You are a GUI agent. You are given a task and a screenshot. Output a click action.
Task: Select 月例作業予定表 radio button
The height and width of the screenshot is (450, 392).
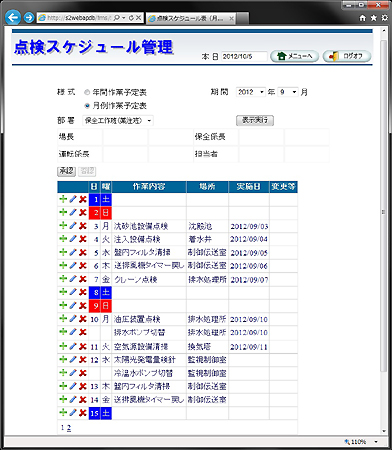coord(87,106)
